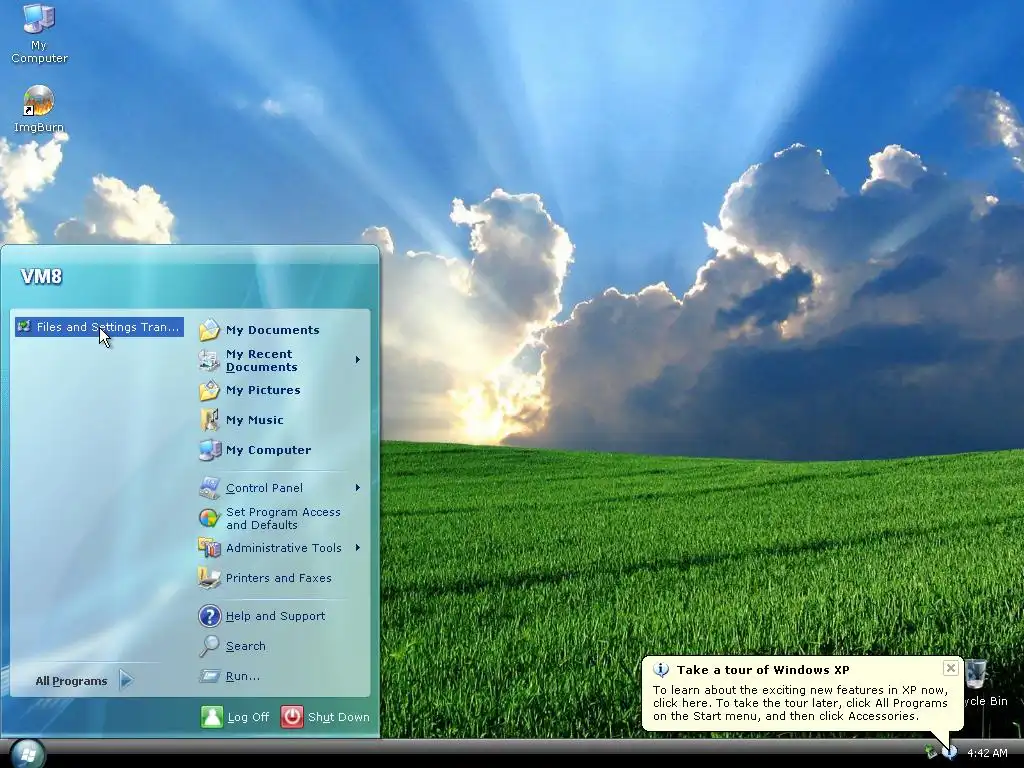
Task: Click the Take a tour of Windows XP title
Action: tap(763, 669)
